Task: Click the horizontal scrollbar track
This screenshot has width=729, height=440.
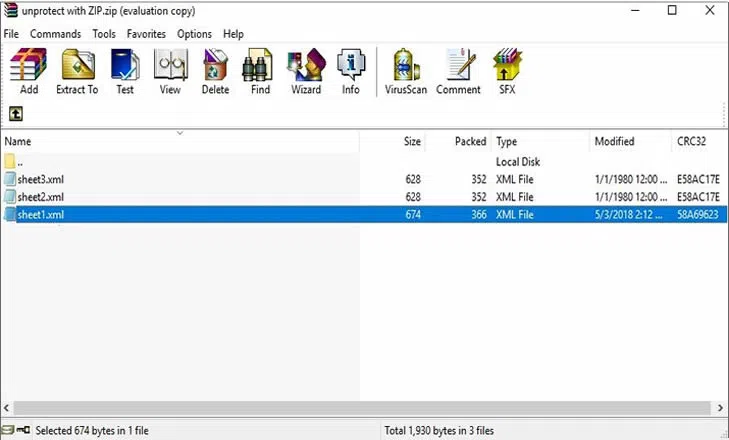Action: pyautogui.click(x=363, y=408)
